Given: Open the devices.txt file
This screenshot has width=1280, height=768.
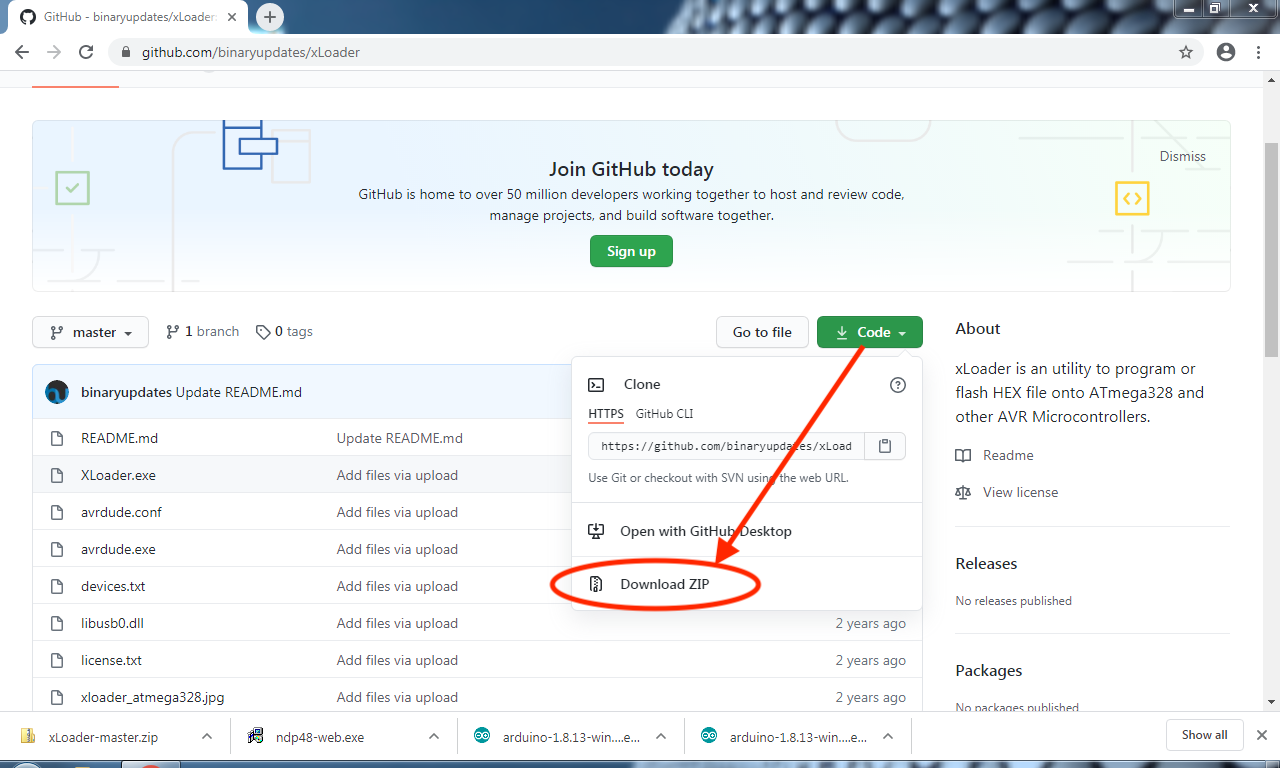Looking at the screenshot, I should point(113,586).
